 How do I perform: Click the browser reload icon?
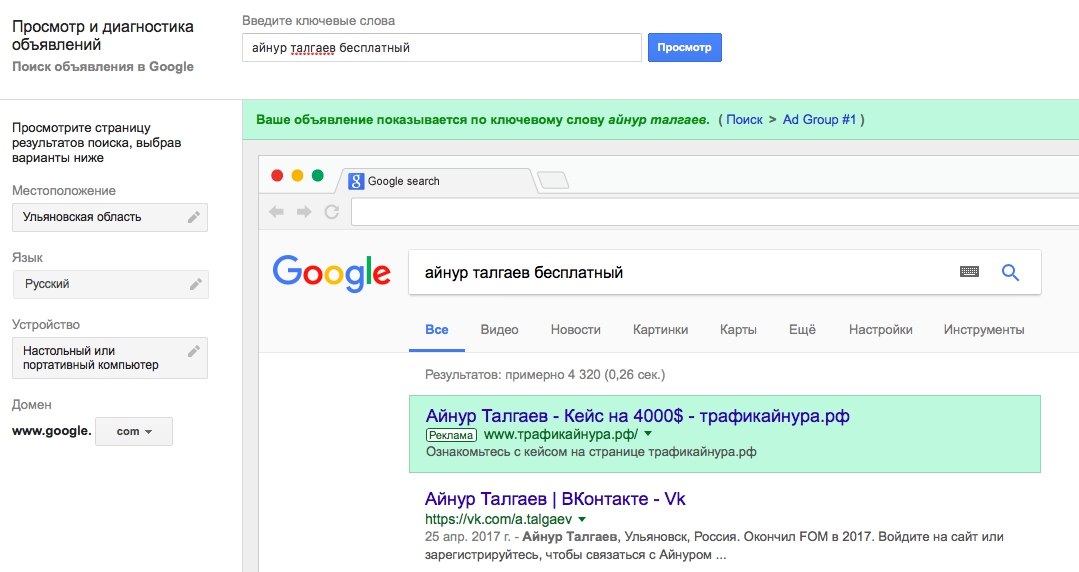pyautogui.click(x=332, y=212)
